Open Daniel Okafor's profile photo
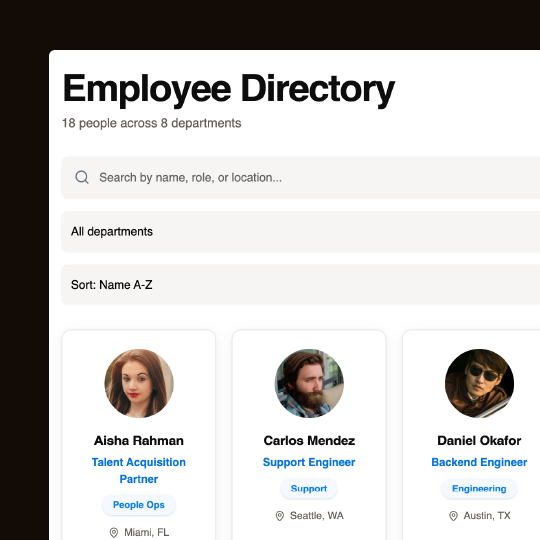540x540 pixels. point(479,383)
